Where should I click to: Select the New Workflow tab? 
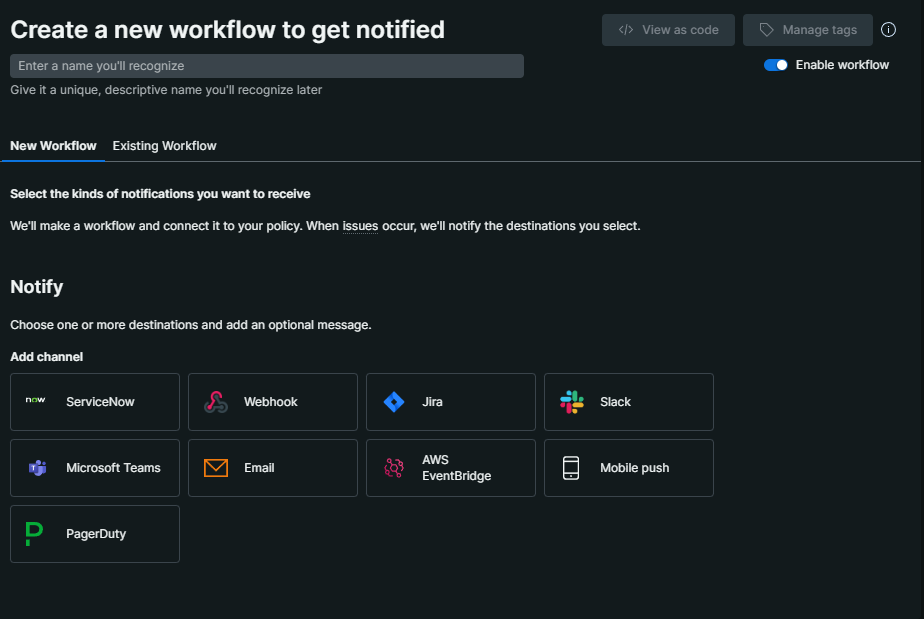[53, 146]
